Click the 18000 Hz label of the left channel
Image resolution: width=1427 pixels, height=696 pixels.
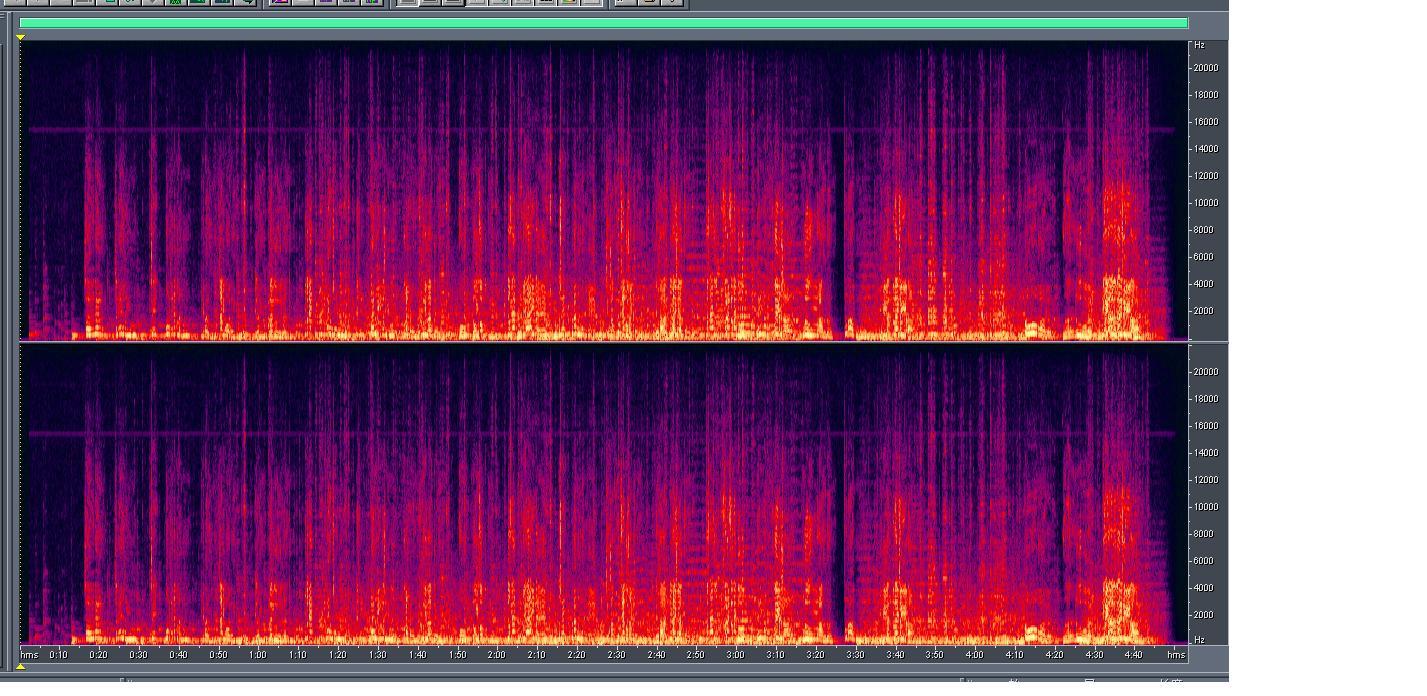pos(1205,95)
